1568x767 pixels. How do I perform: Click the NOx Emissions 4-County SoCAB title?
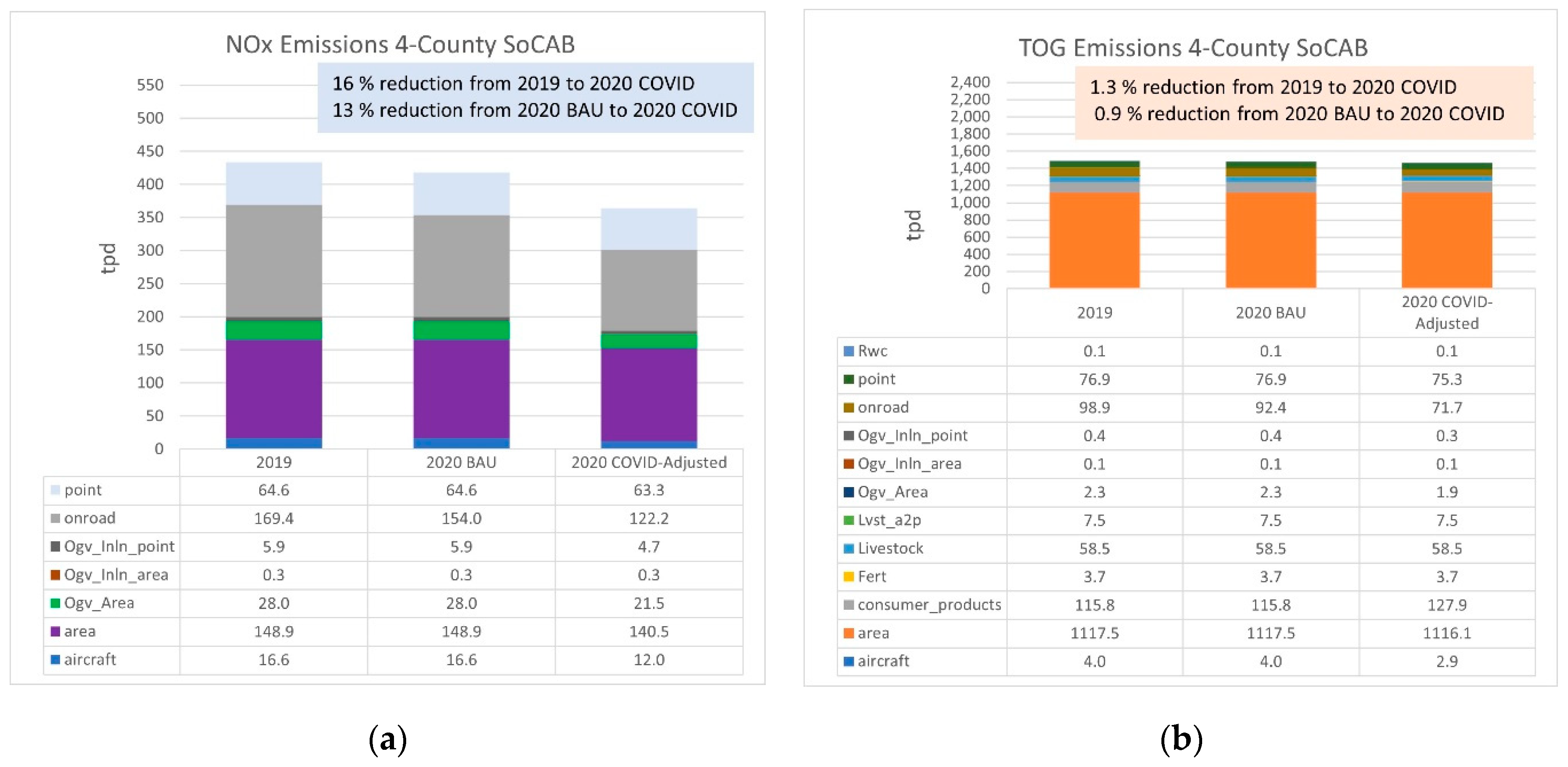[400, 45]
